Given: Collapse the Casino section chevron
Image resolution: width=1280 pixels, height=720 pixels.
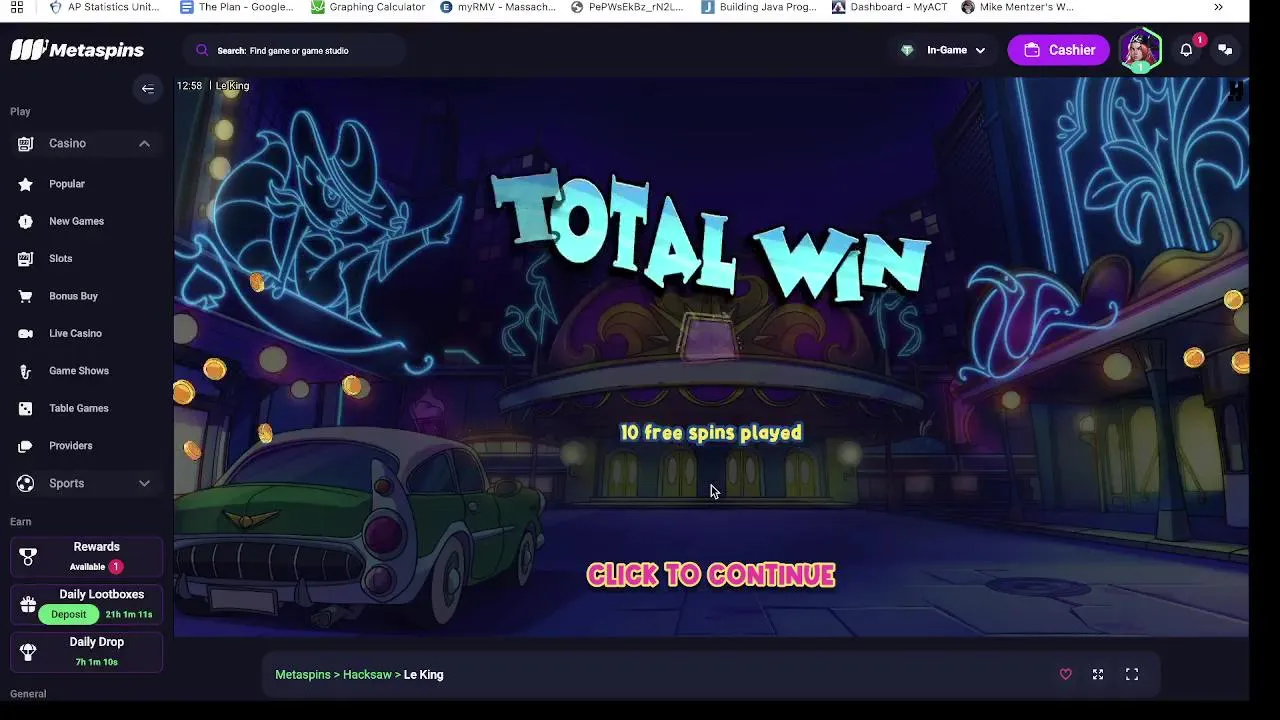Looking at the screenshot, I should point(144,144).
